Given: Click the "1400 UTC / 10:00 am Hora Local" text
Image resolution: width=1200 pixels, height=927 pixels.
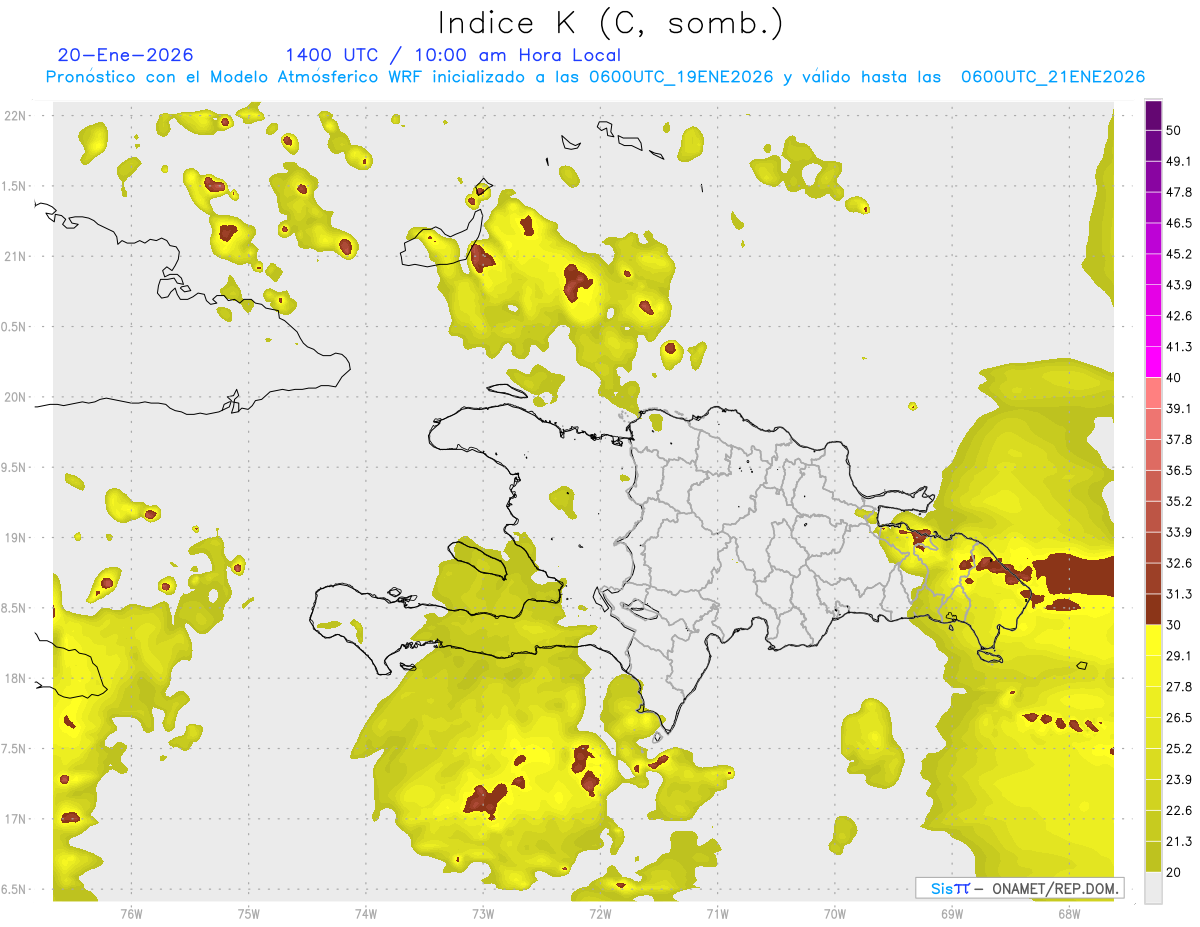Looking at the screenshot, I should coord(452,55).
